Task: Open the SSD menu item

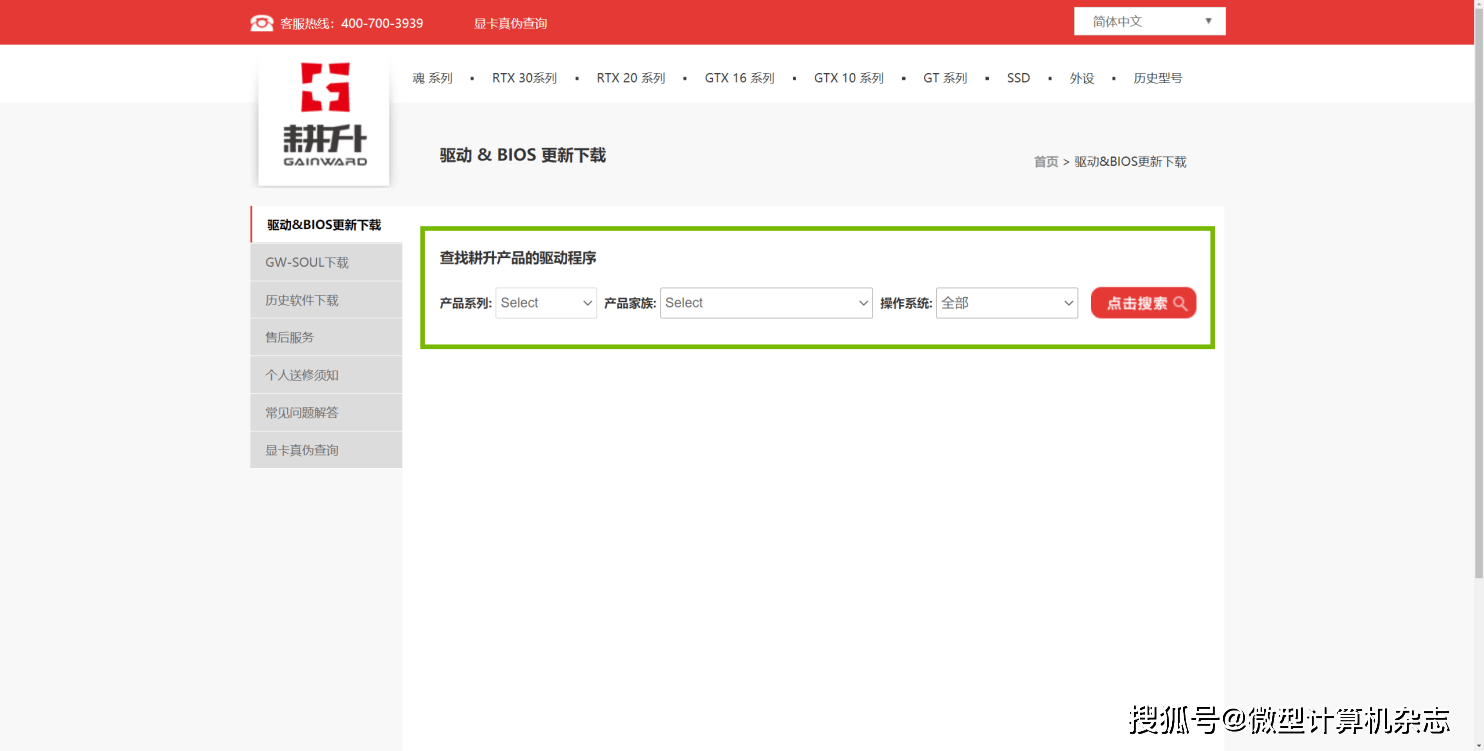Action: pyautogui.click(x=1018, y=77)
